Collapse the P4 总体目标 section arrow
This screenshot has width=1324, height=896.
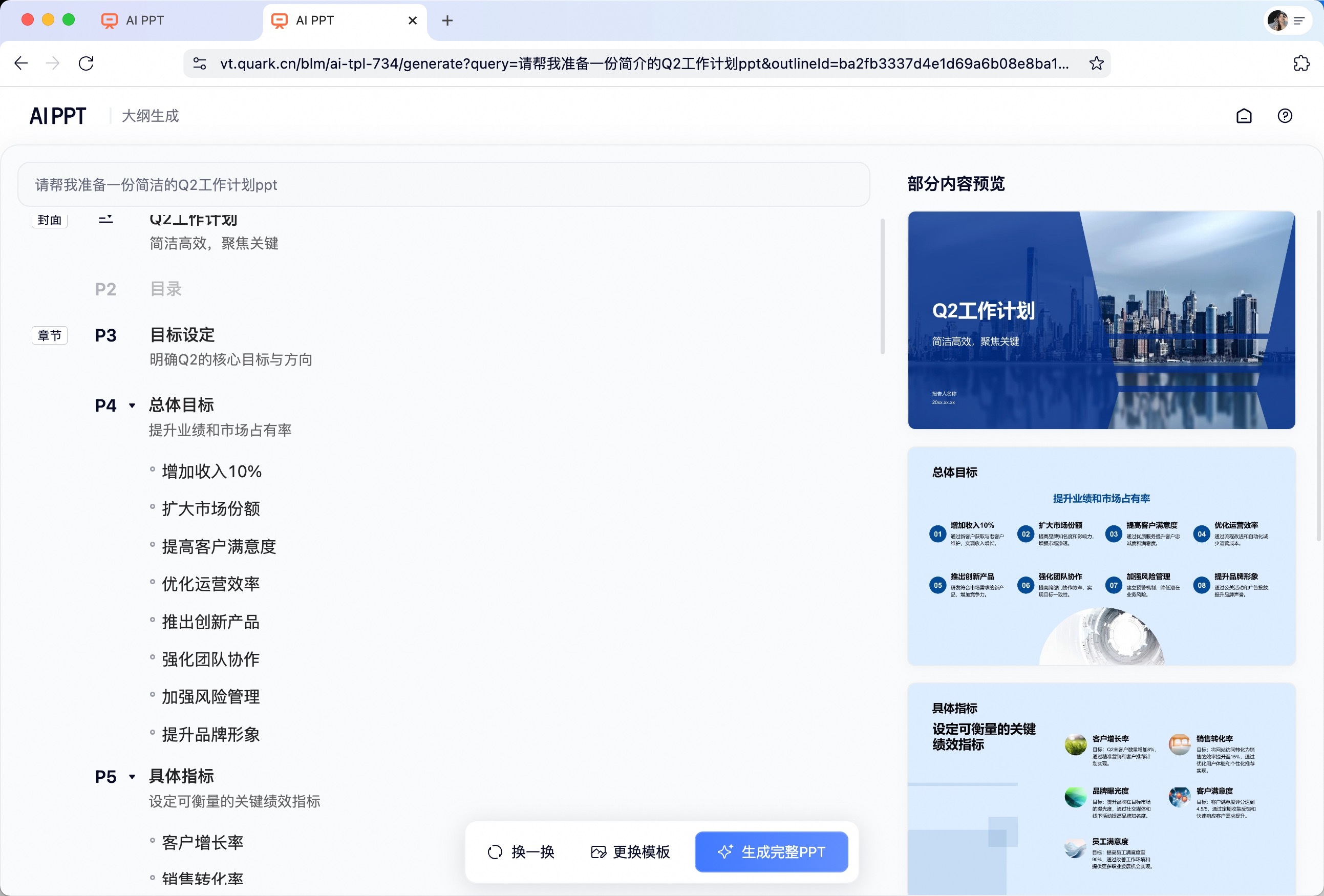tap(132, 406)
